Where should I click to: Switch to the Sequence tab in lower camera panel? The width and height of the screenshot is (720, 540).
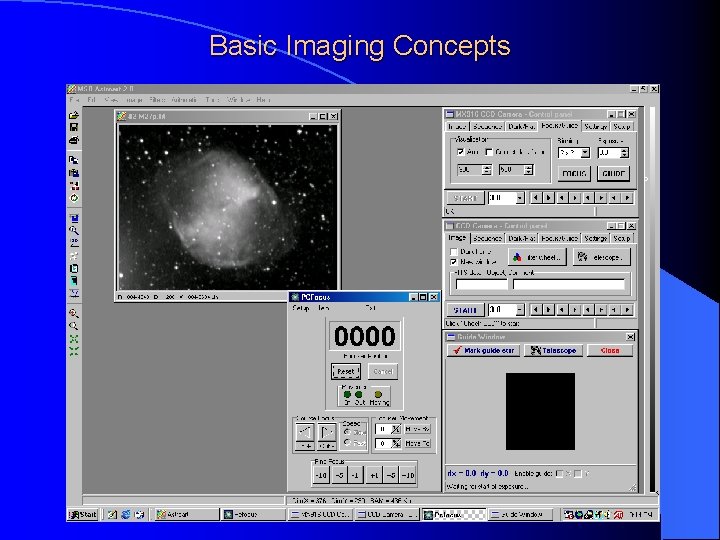coord(487,239)
